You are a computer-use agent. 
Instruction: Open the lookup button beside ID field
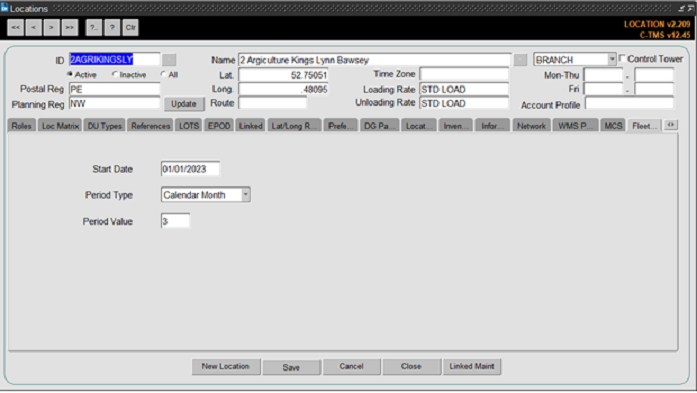(169, 60)
